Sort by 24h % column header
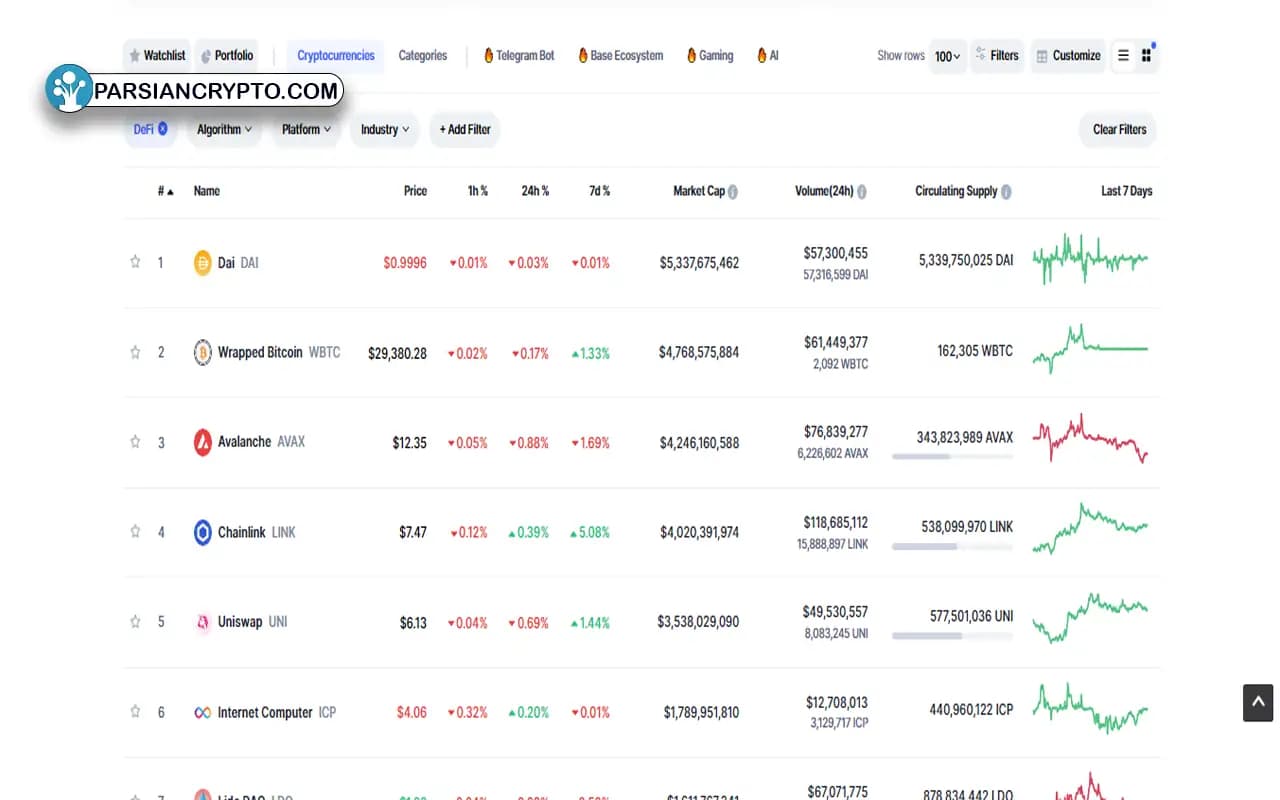The width and height of the screenshot is (1280, 800). click(x=535, y=191)
